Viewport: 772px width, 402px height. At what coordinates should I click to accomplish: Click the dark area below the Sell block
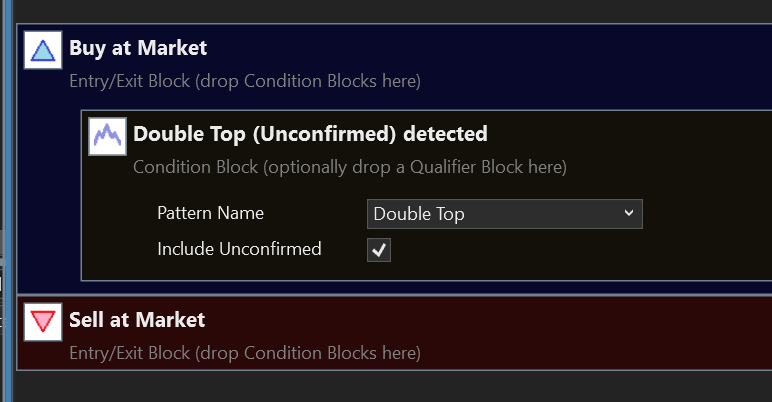(x=400, y=386)
